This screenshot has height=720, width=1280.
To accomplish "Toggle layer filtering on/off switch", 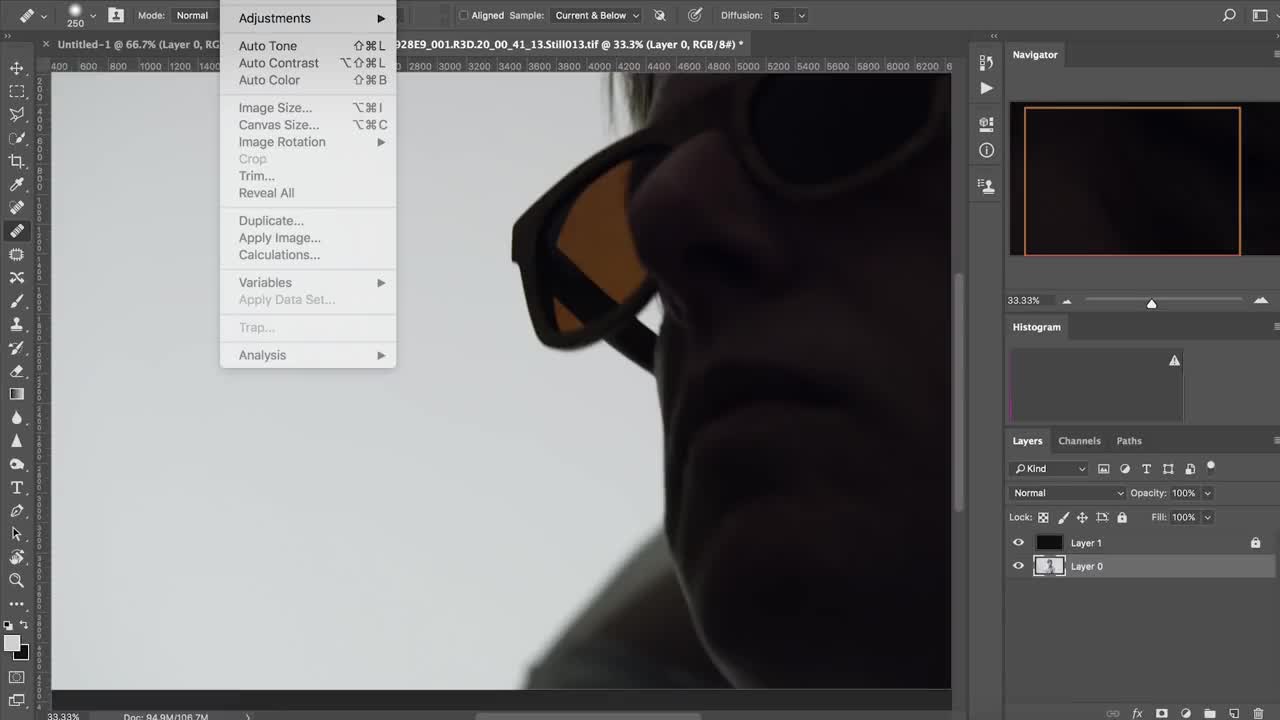I will (x=1211, y=466).
